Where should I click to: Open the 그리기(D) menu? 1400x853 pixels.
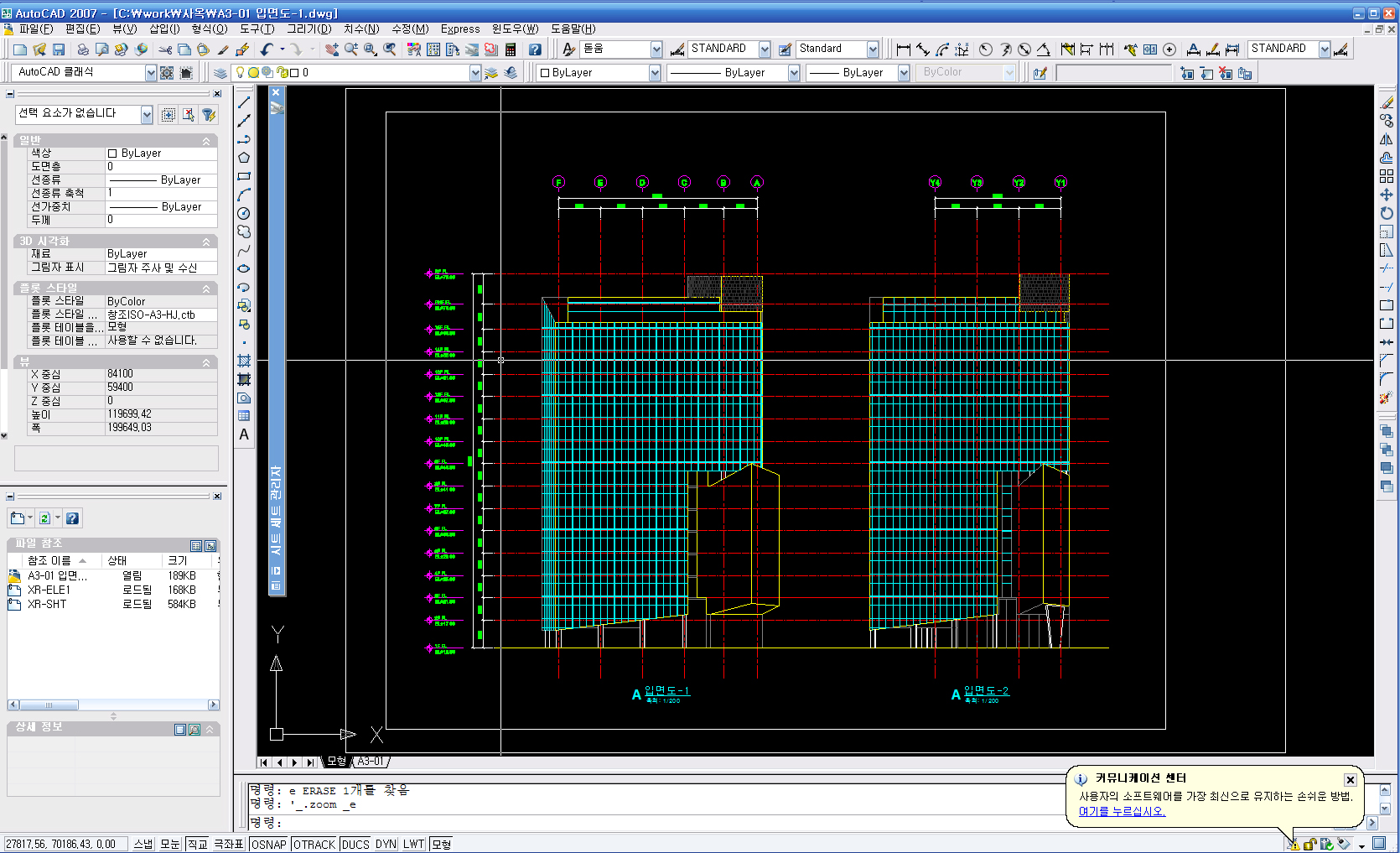pos(309,29)
